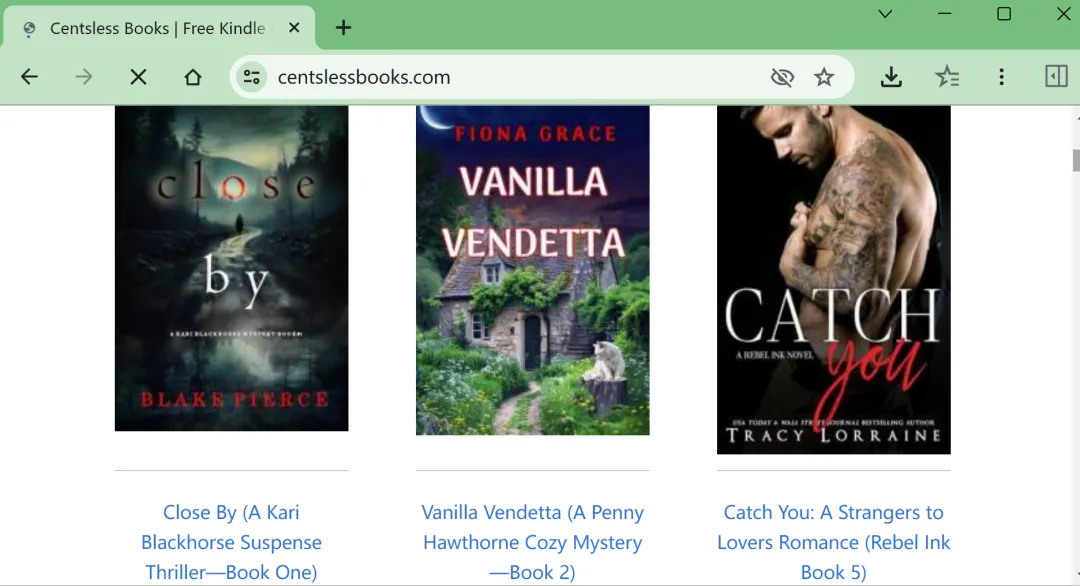Open the downloads panel

tap(891, 76)
